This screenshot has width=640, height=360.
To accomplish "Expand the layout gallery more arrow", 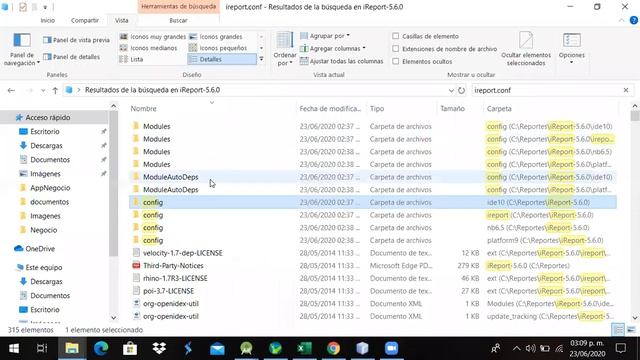I will (x=261, y=59).
